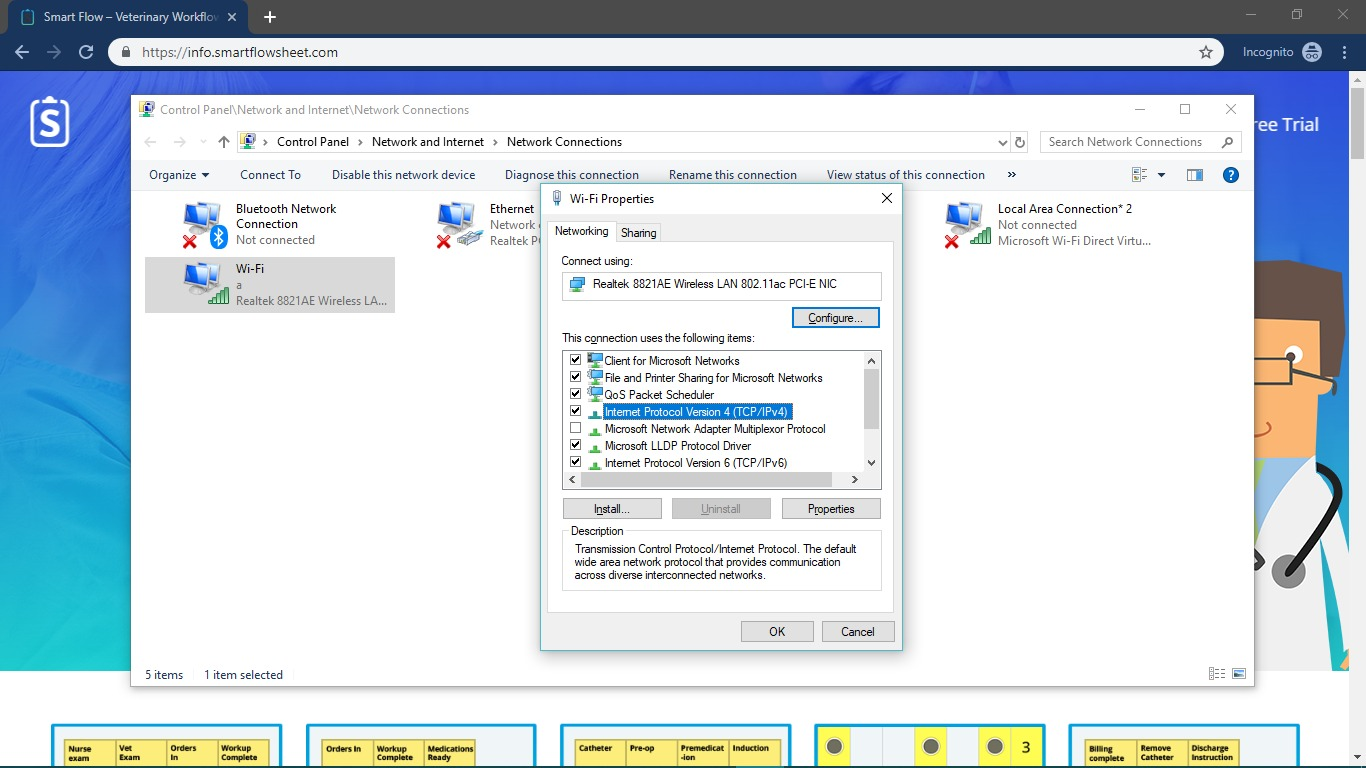Click Search Network Connections field
The image size is (1366, 768).
[x=1140, y=142]
